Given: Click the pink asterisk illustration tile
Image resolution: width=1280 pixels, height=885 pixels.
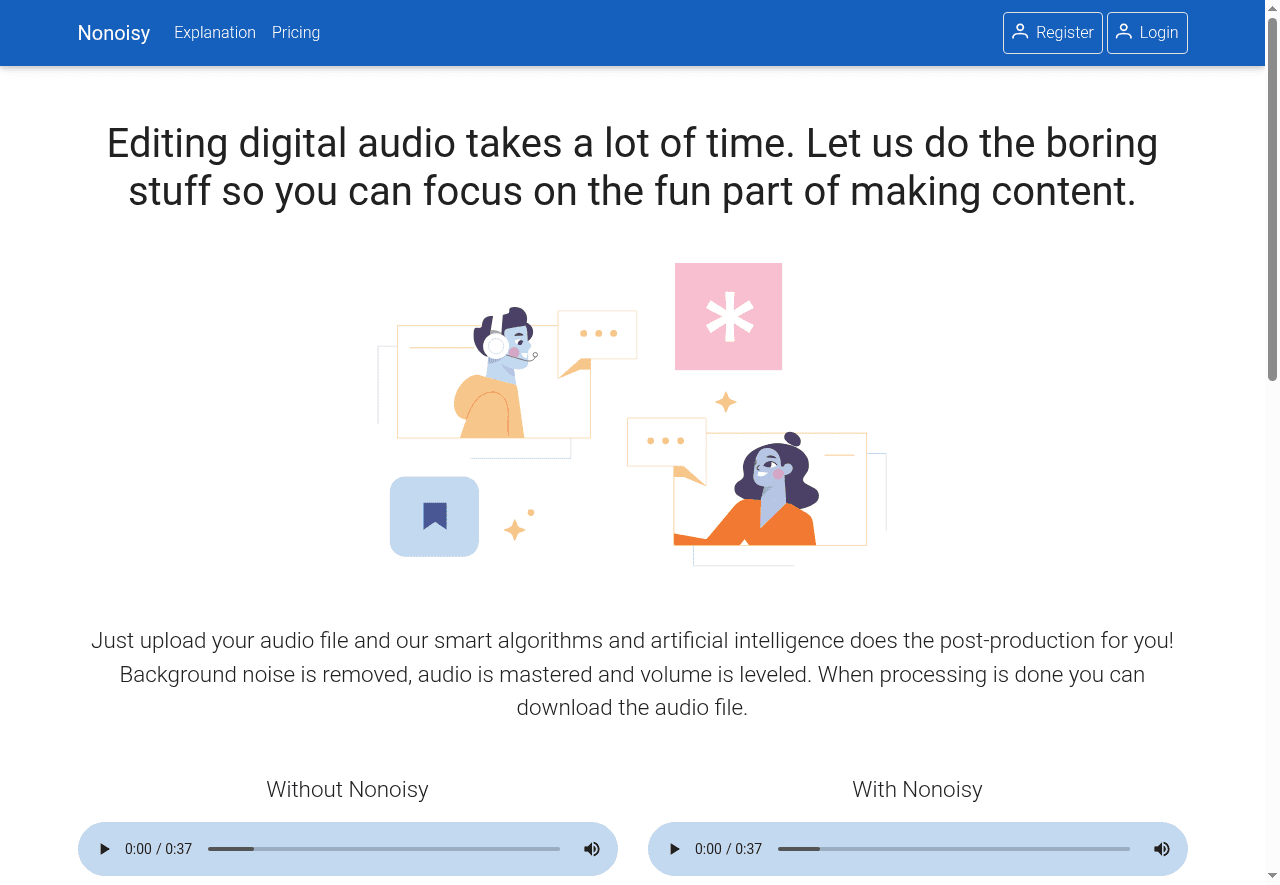Looking at the screenshot, I should tap(728, 316).
